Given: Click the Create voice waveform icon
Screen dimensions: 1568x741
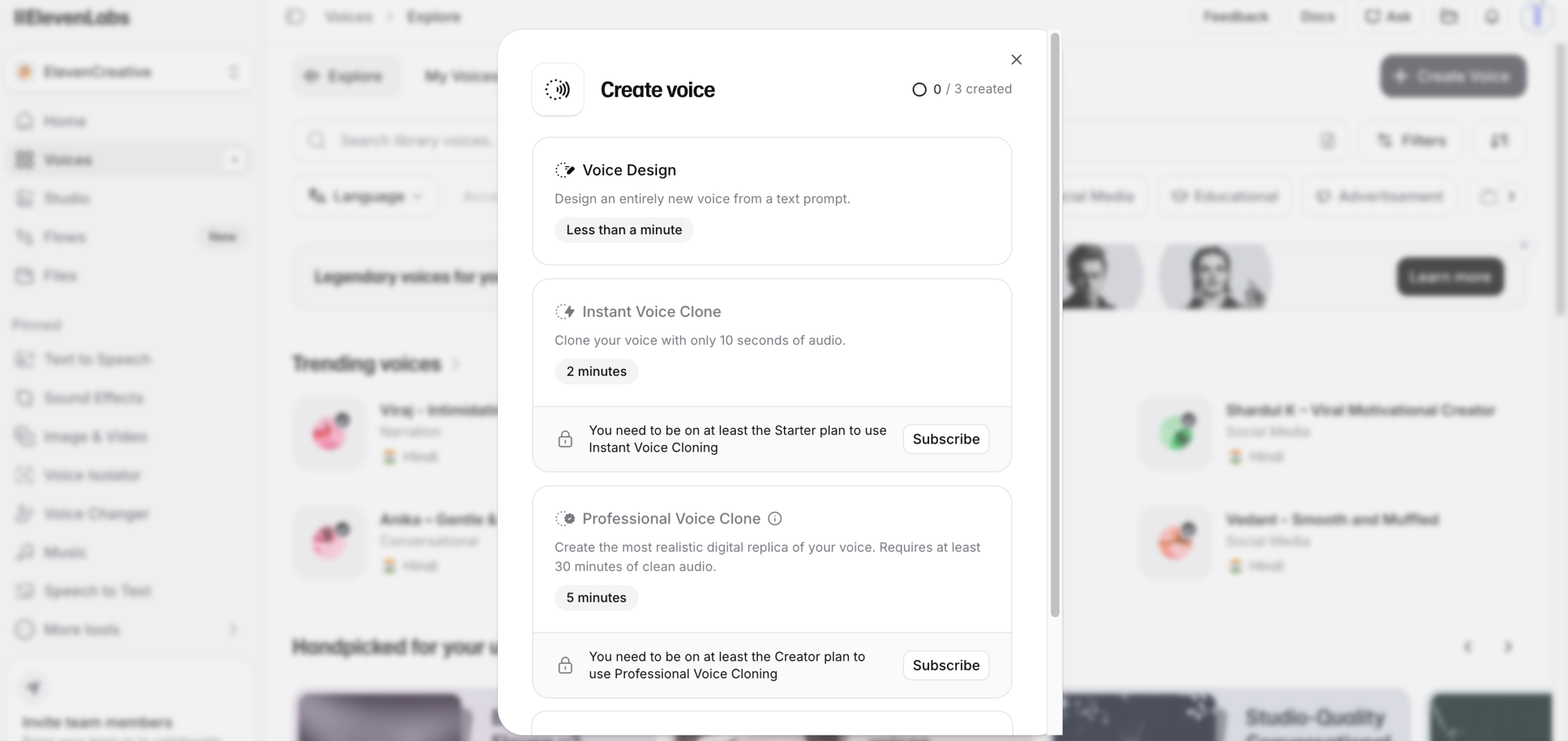Looking at the screenshot, I should (x=557, y=89).
